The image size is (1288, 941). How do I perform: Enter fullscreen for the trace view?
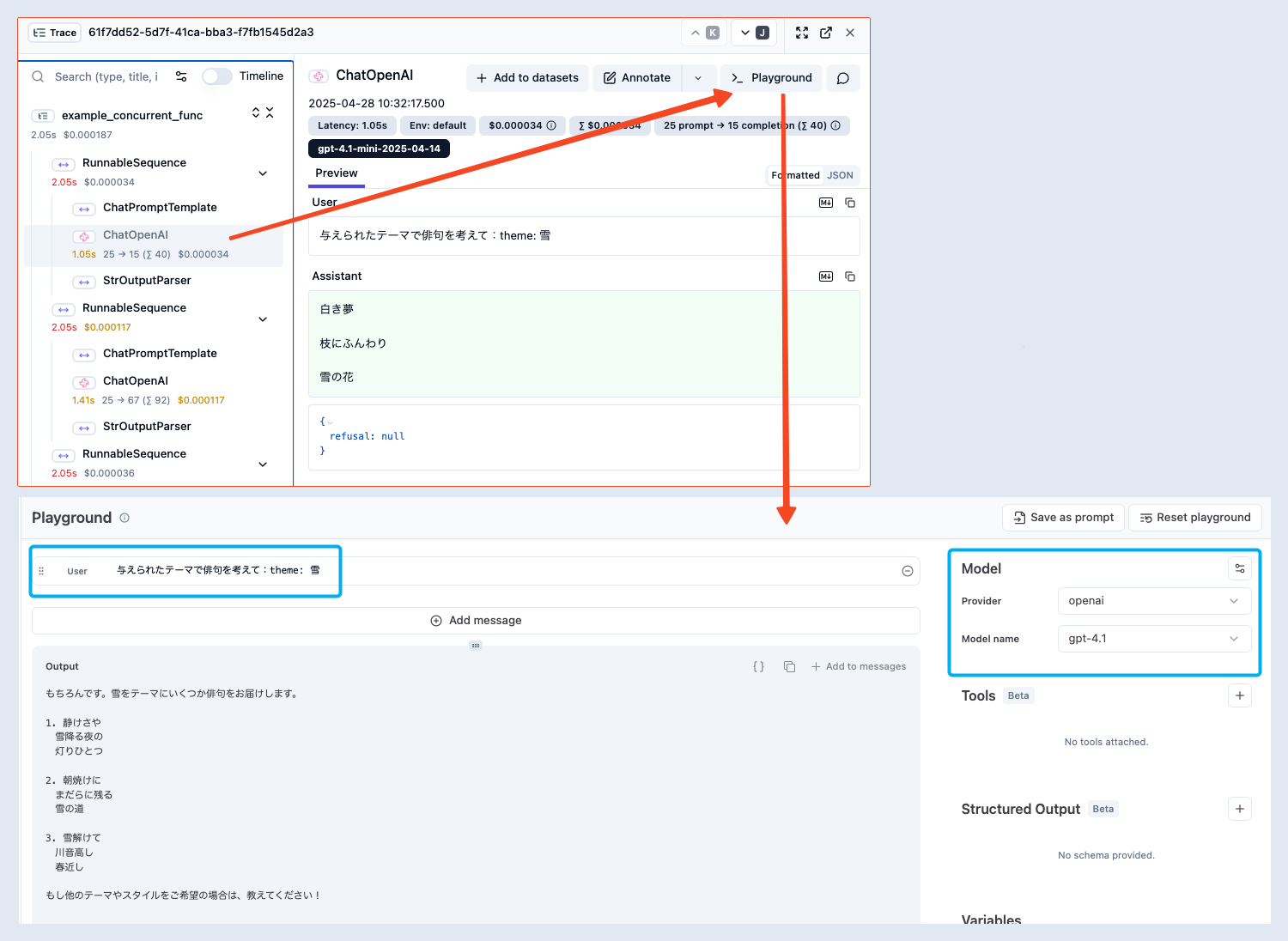coord(802,33)
